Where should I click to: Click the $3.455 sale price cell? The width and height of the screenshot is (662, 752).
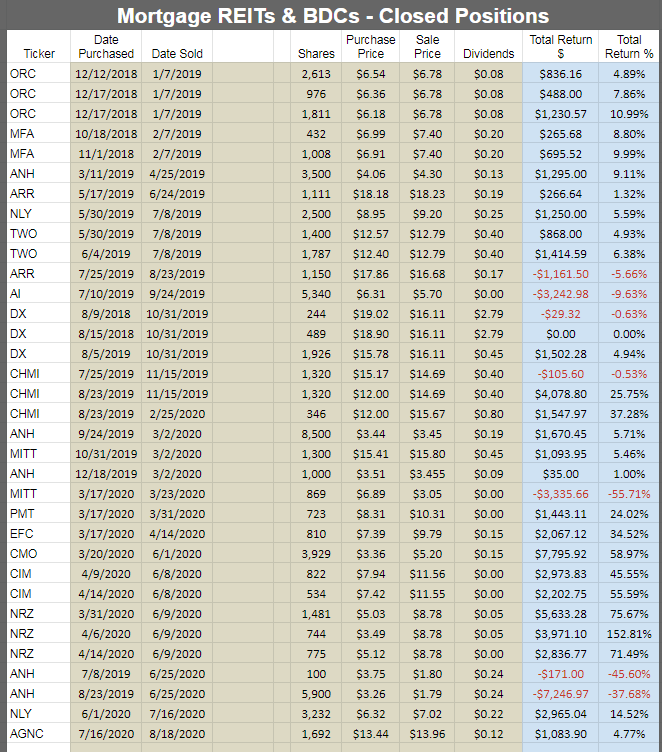(427, 474)
